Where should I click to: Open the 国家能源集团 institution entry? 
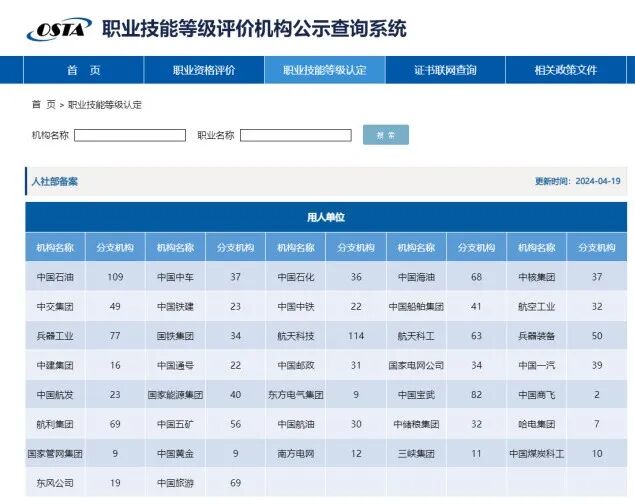[175, 395]
